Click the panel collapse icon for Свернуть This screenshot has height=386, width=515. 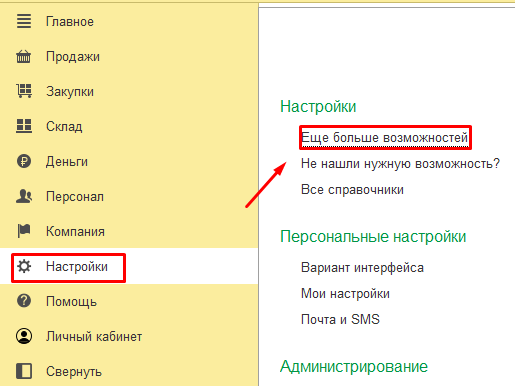(x=24, y=371)
